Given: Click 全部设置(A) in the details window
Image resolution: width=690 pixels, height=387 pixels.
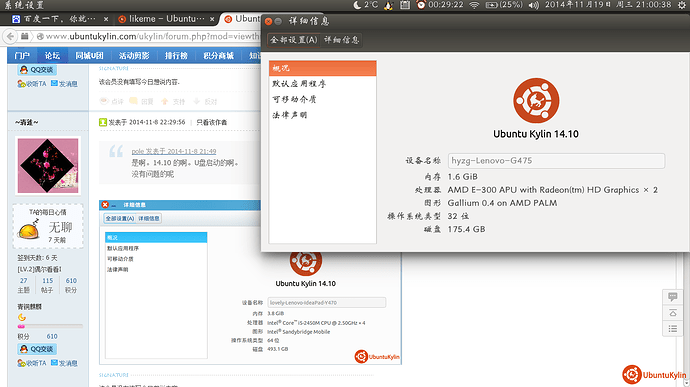Looking at the screenshot, I should pyautogui.click(x=294, y=40).
